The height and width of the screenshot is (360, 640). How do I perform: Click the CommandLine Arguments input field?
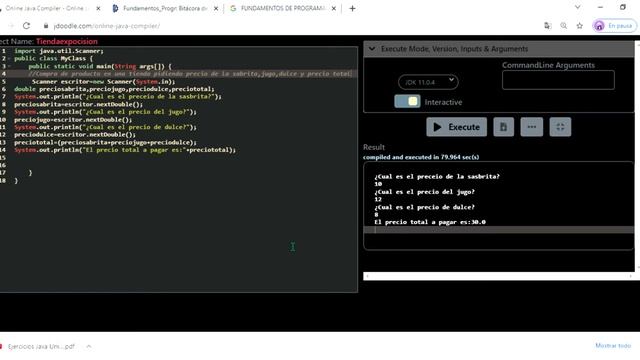click(558, 80)
